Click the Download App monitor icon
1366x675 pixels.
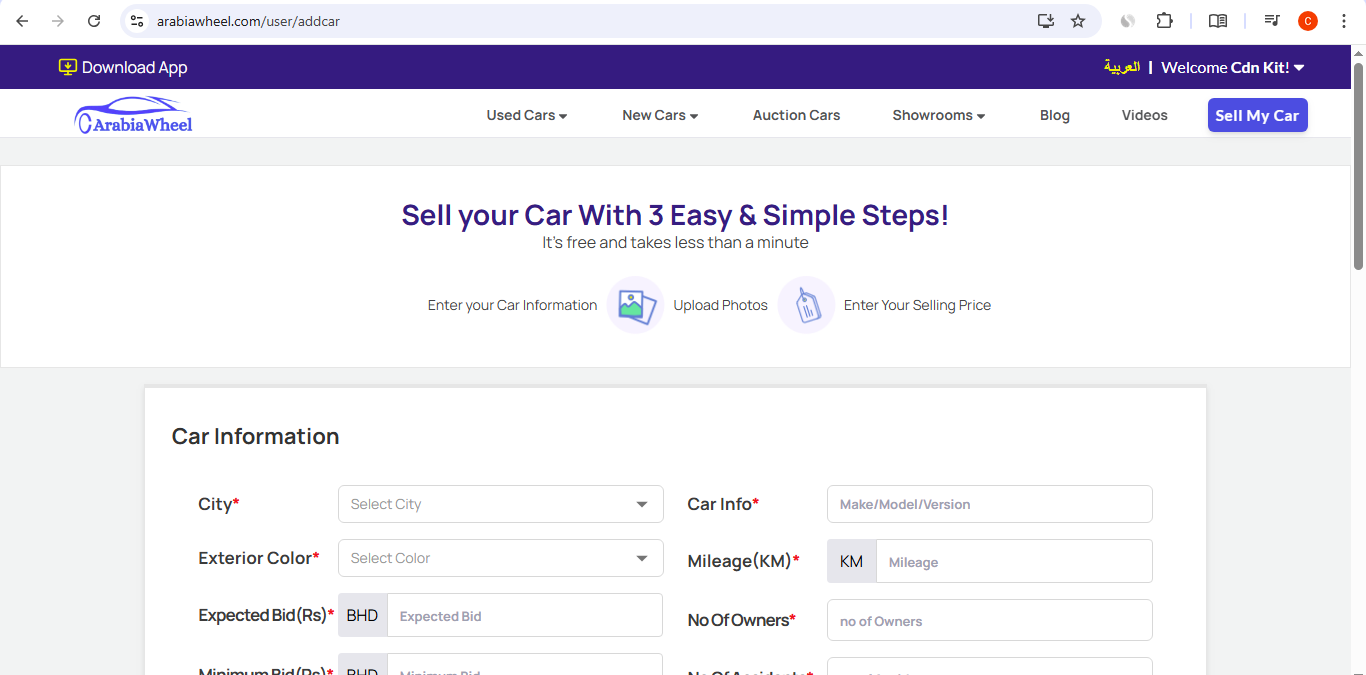pyautogui.click(x=68, y=67)
